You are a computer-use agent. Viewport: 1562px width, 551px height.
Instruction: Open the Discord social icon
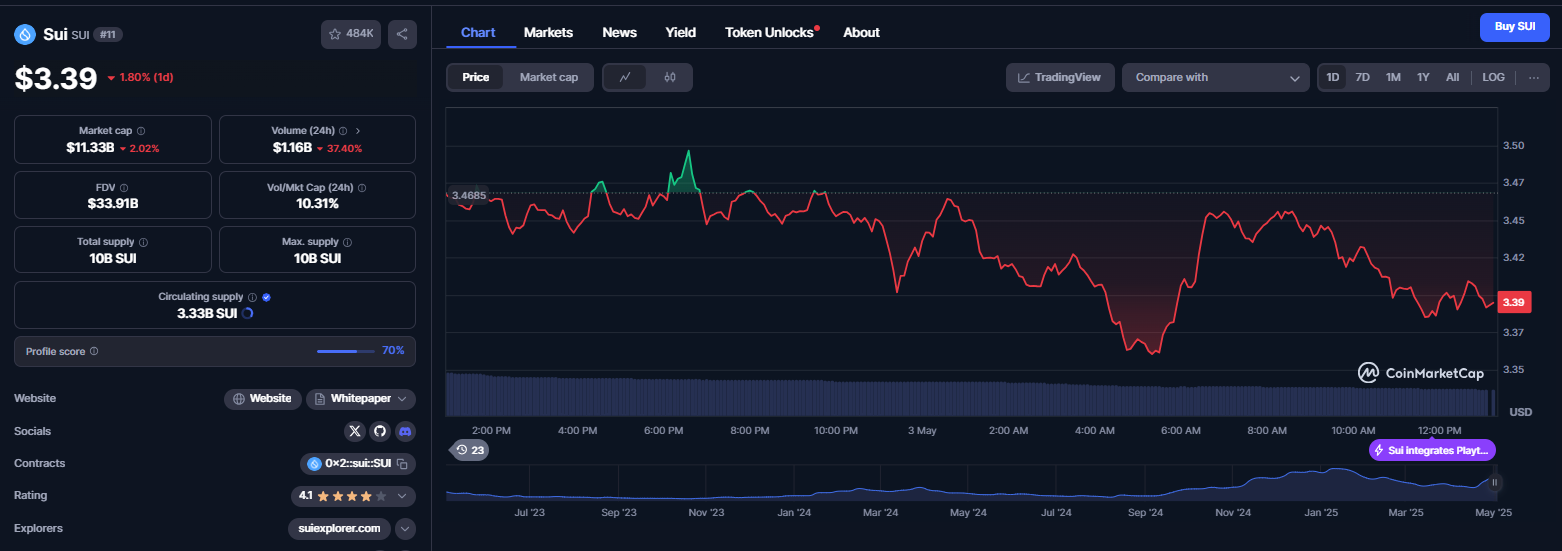405,431
